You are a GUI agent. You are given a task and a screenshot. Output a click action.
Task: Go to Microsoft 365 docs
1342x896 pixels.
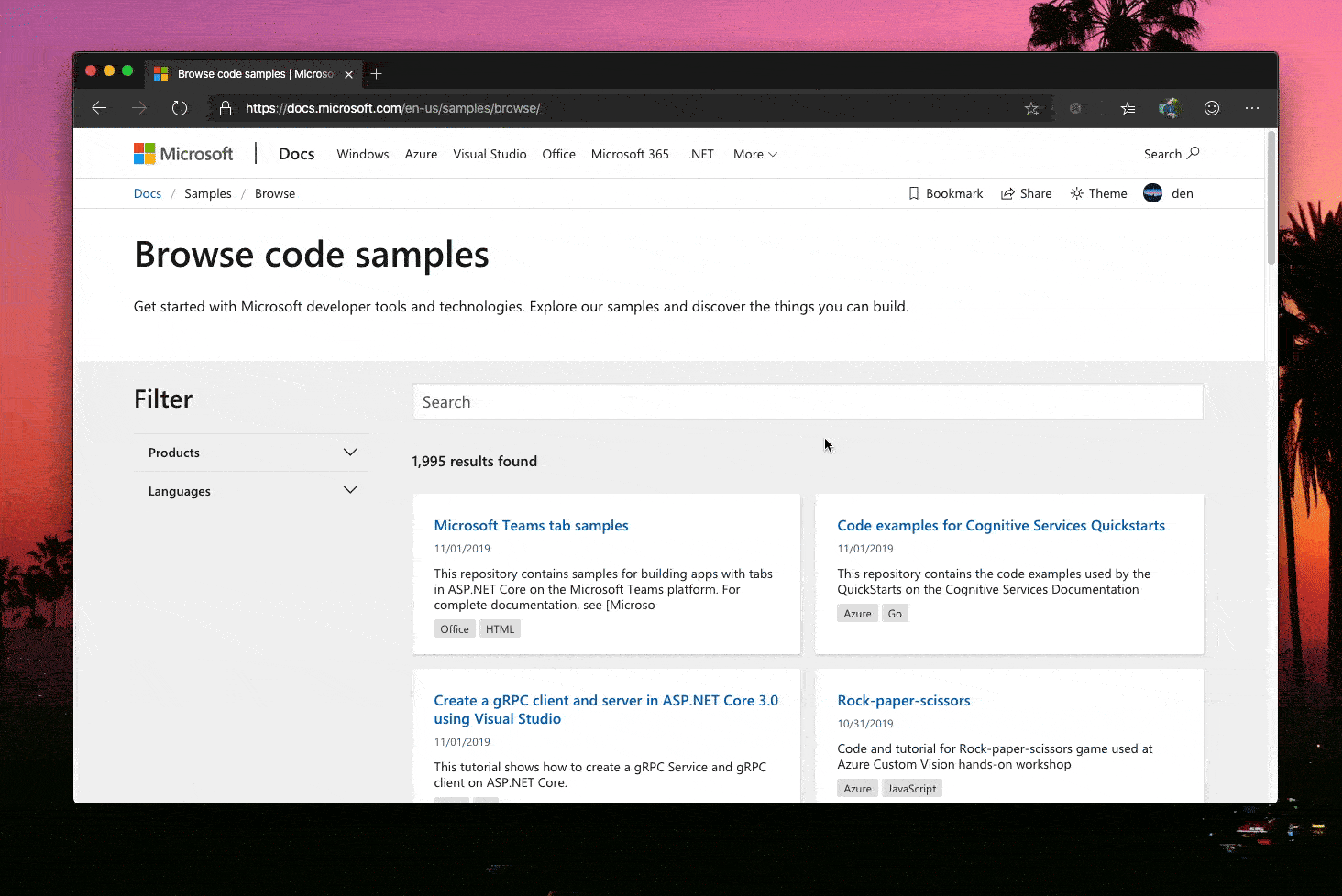(x=630, y=154)
